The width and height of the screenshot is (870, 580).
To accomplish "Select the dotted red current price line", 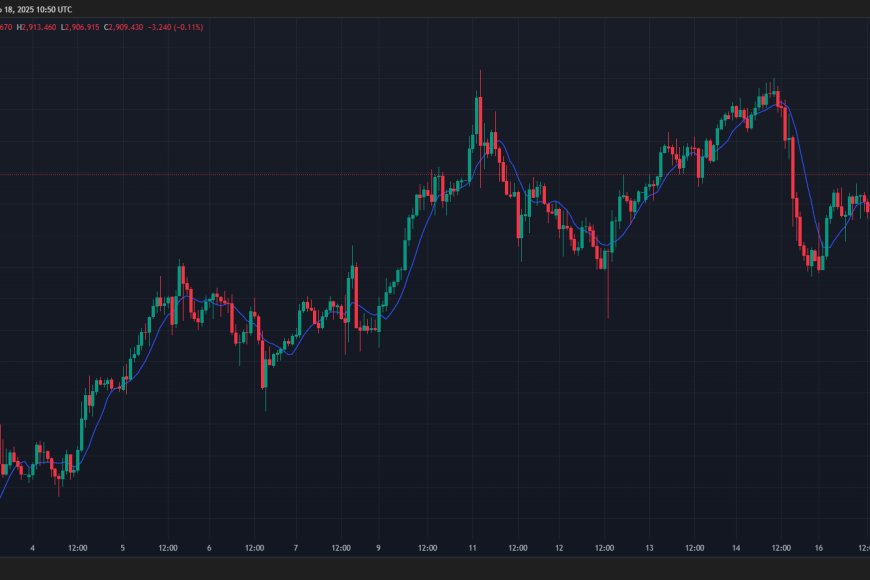I will coord(300,174).
